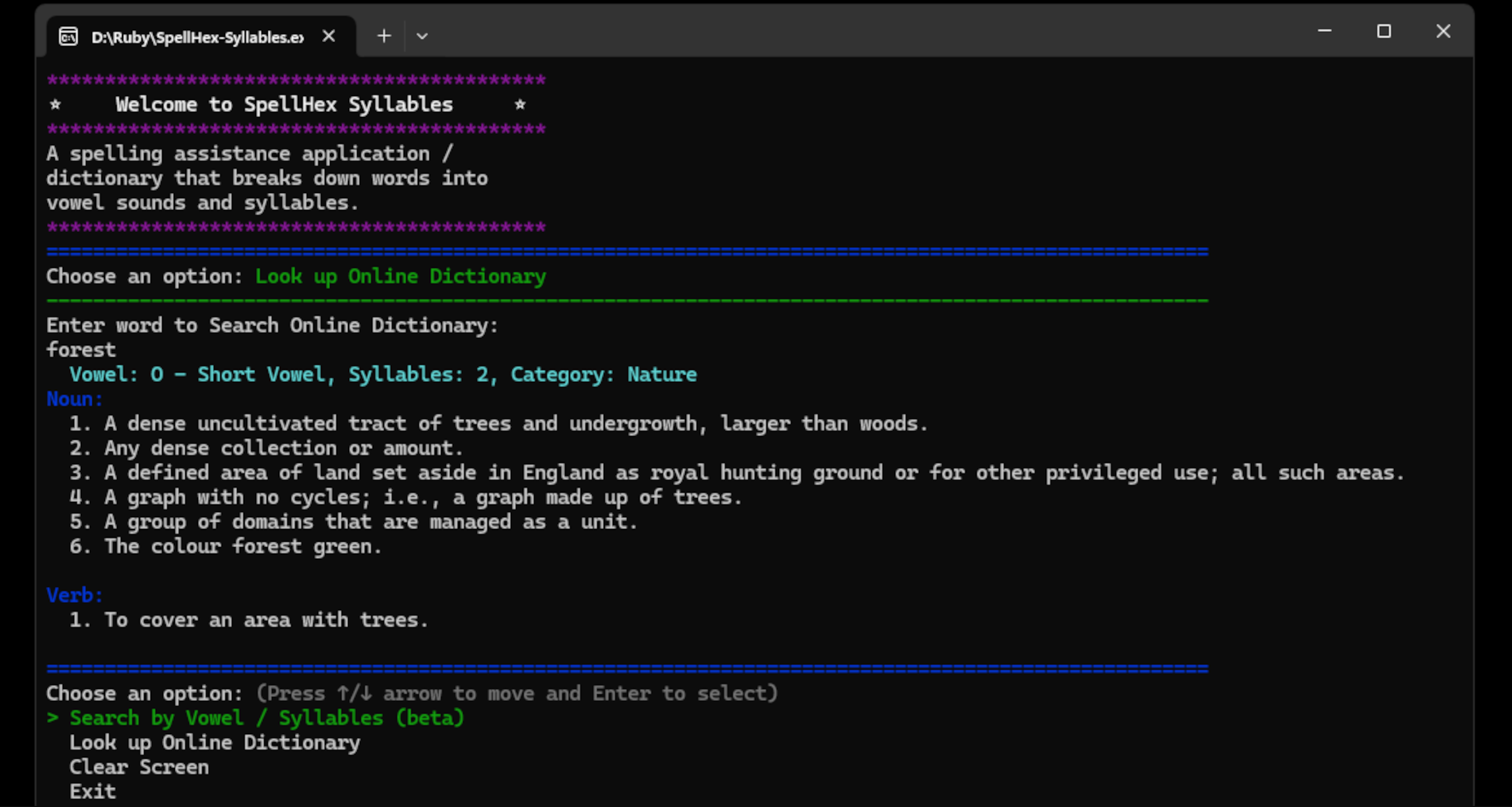This screenshot has width=1512, height=807.
Task: Close the SpellHex-Syllables tab
Action: coord(329,36)
